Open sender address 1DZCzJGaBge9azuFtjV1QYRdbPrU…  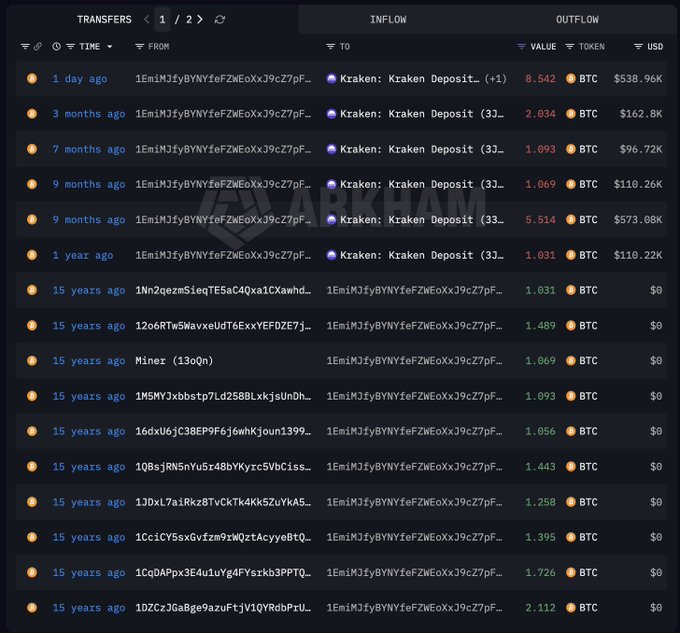tap(223, 608)
